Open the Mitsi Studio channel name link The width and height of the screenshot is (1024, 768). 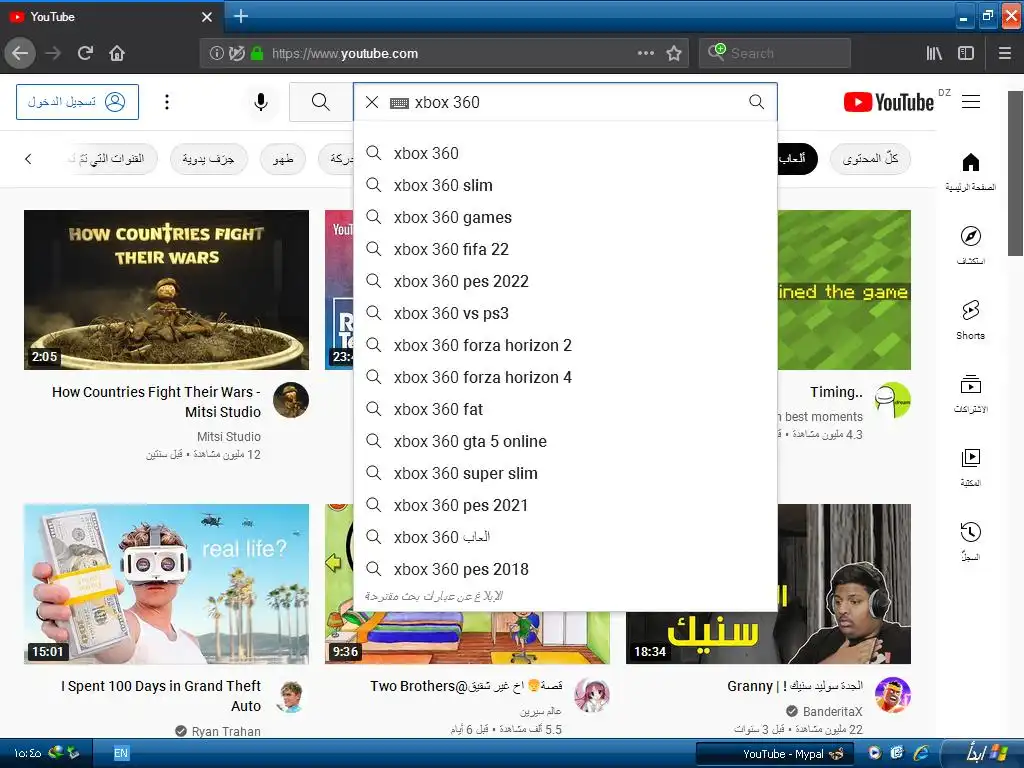pos(229,436)
